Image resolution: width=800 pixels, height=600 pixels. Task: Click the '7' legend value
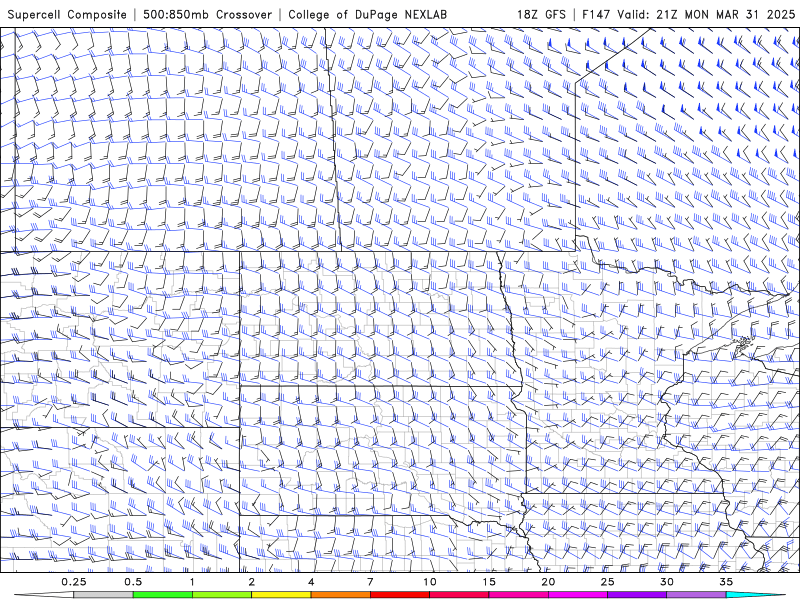(x=370, y=582)
